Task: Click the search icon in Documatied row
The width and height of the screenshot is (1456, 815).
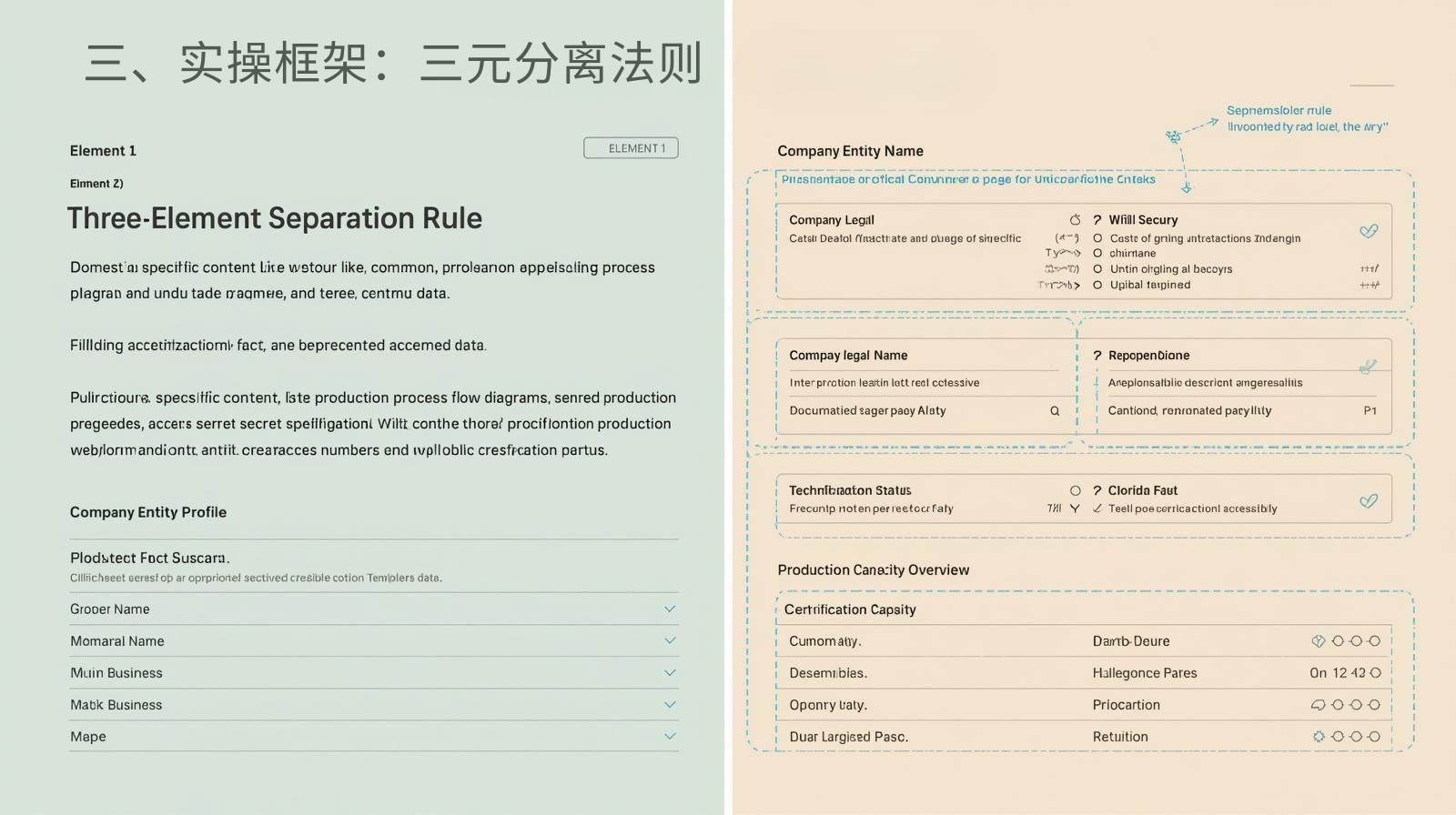Action: click(x=1055, y=411)
